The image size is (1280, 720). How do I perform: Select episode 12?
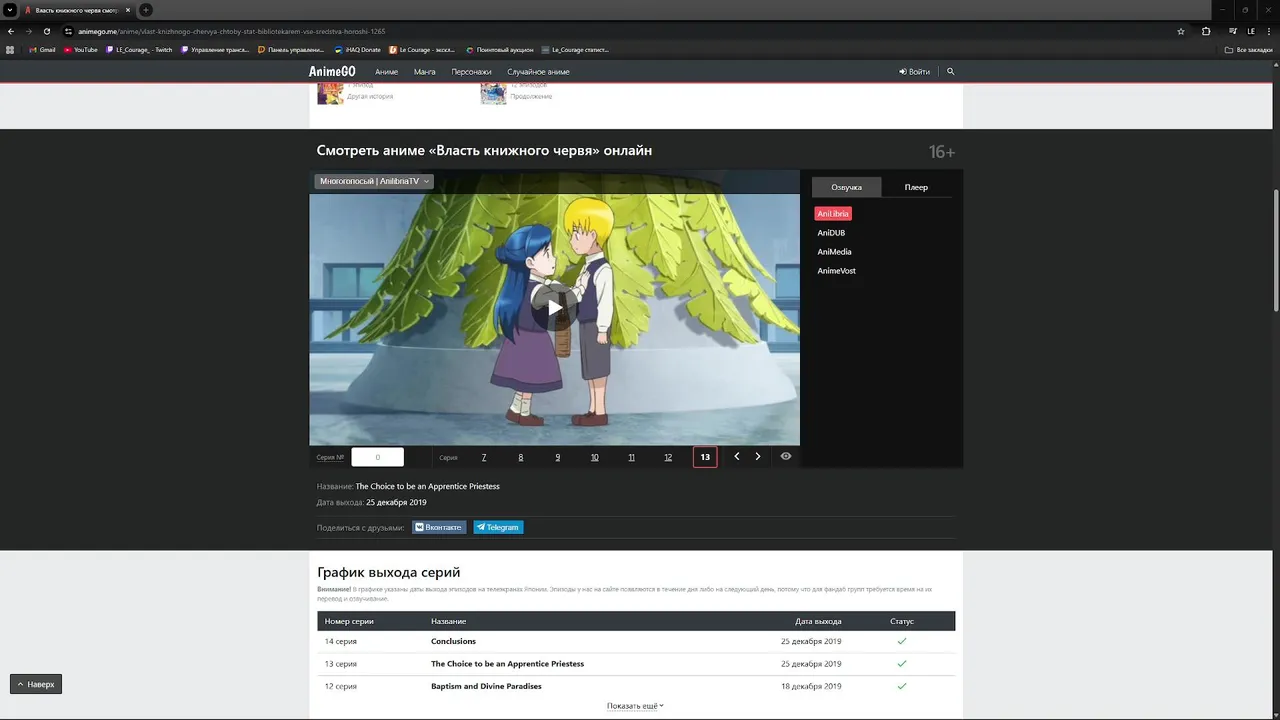point(668,457)
